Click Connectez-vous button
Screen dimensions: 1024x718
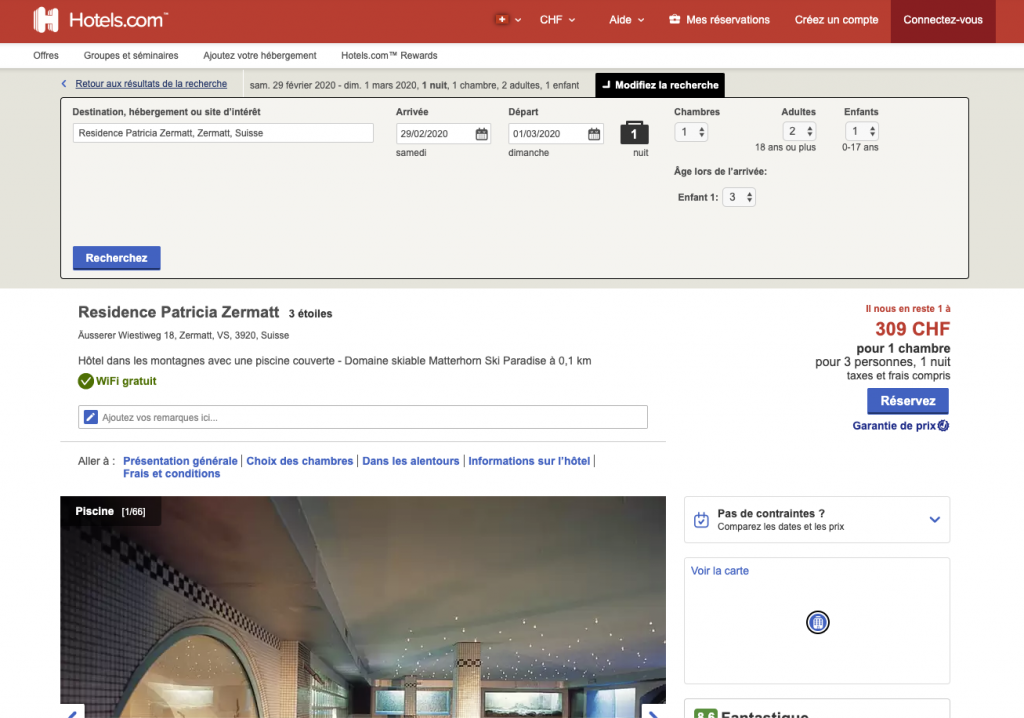tap(943, 20)
